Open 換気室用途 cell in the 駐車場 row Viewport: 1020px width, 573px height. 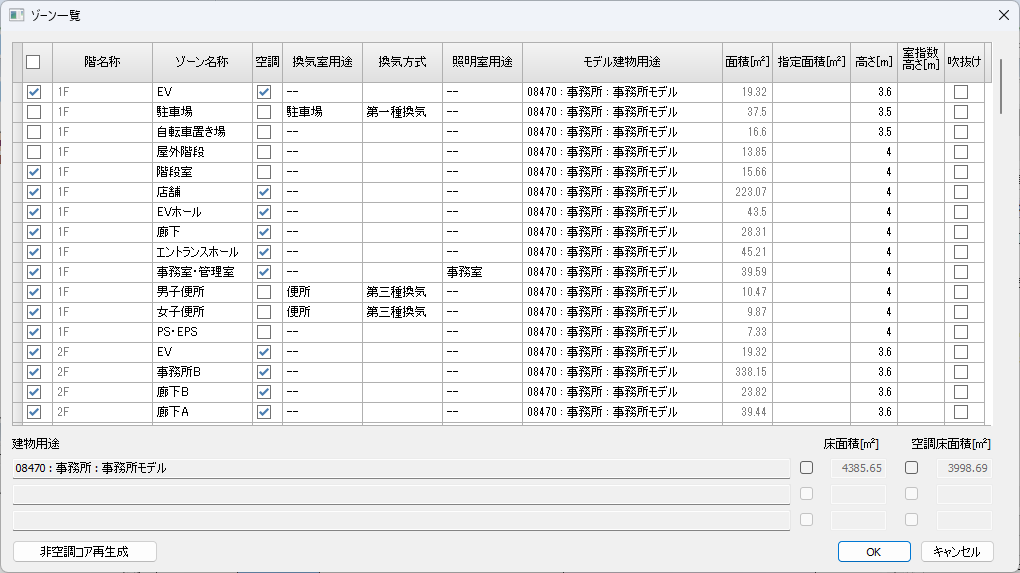322,112
